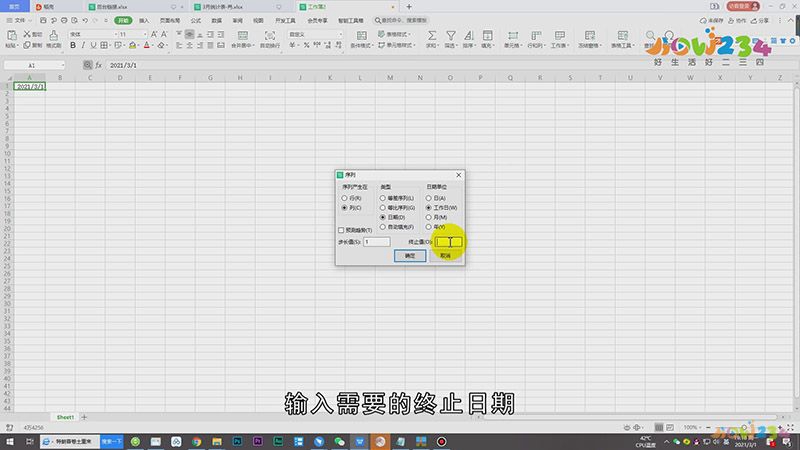Viewport: 800px width, 450px height.
Task: Collapse the ribbon with the chevron
Action: [x=791, y=20]
